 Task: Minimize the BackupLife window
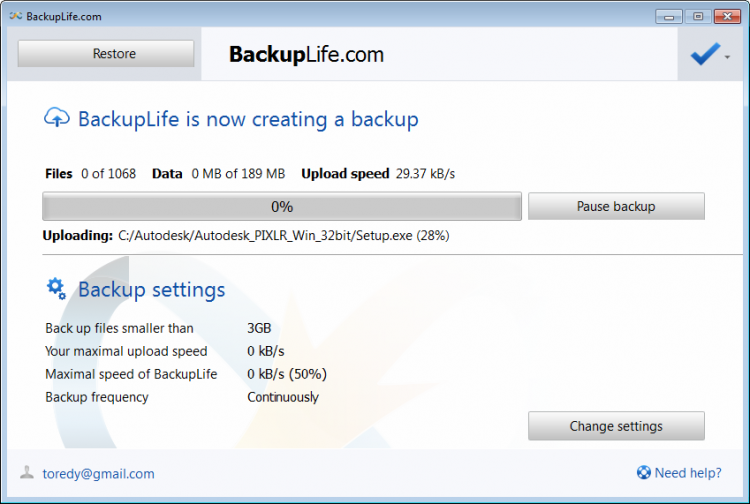669,16
